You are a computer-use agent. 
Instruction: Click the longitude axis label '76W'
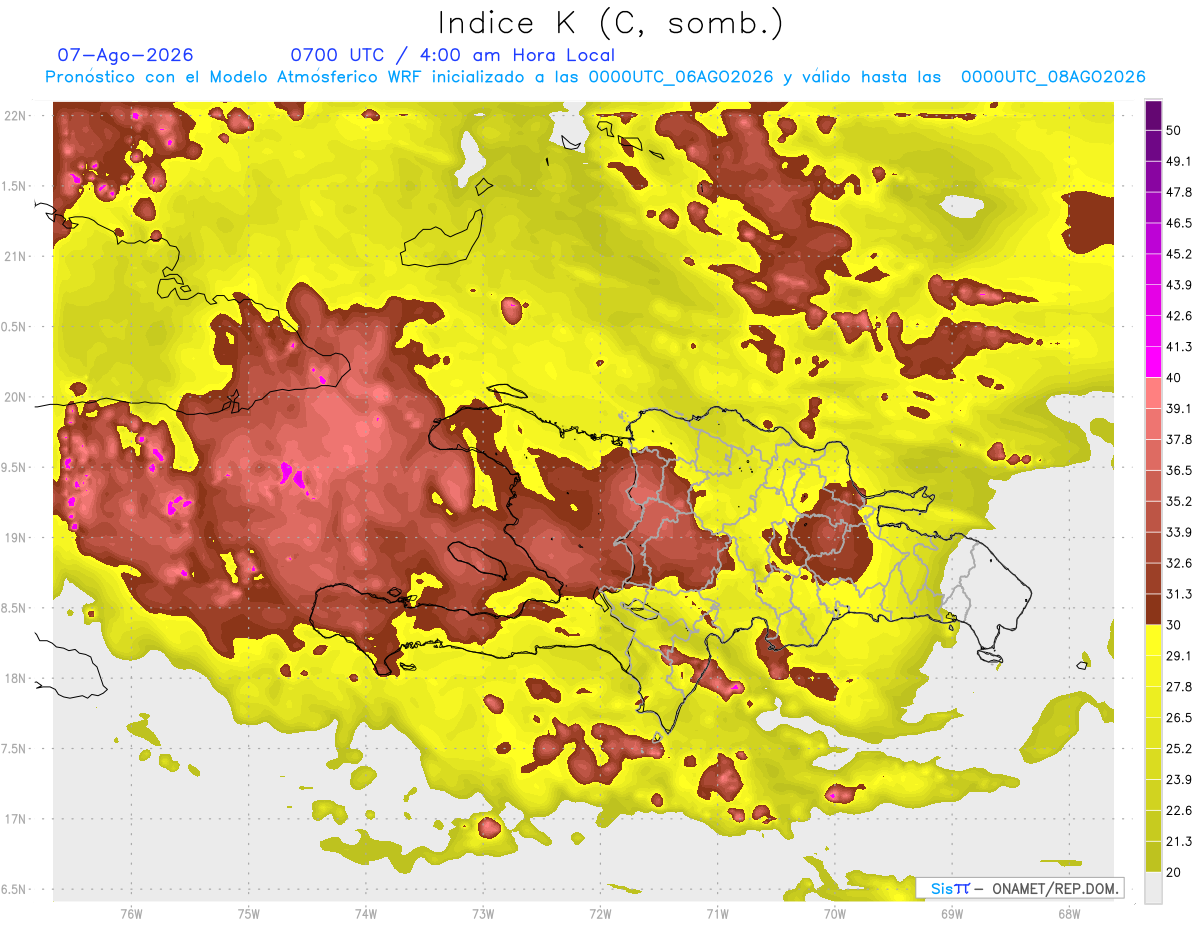(131, 913)
